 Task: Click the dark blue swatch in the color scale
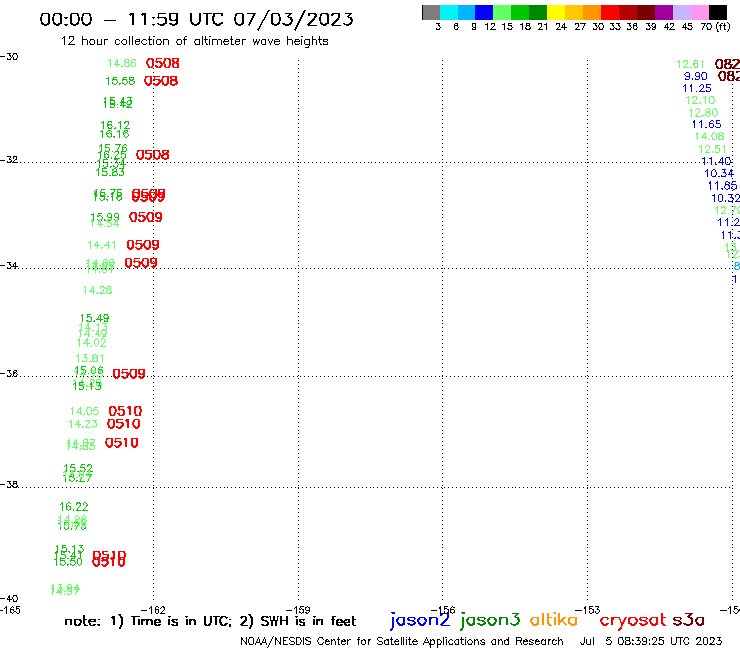coord(484,12)
